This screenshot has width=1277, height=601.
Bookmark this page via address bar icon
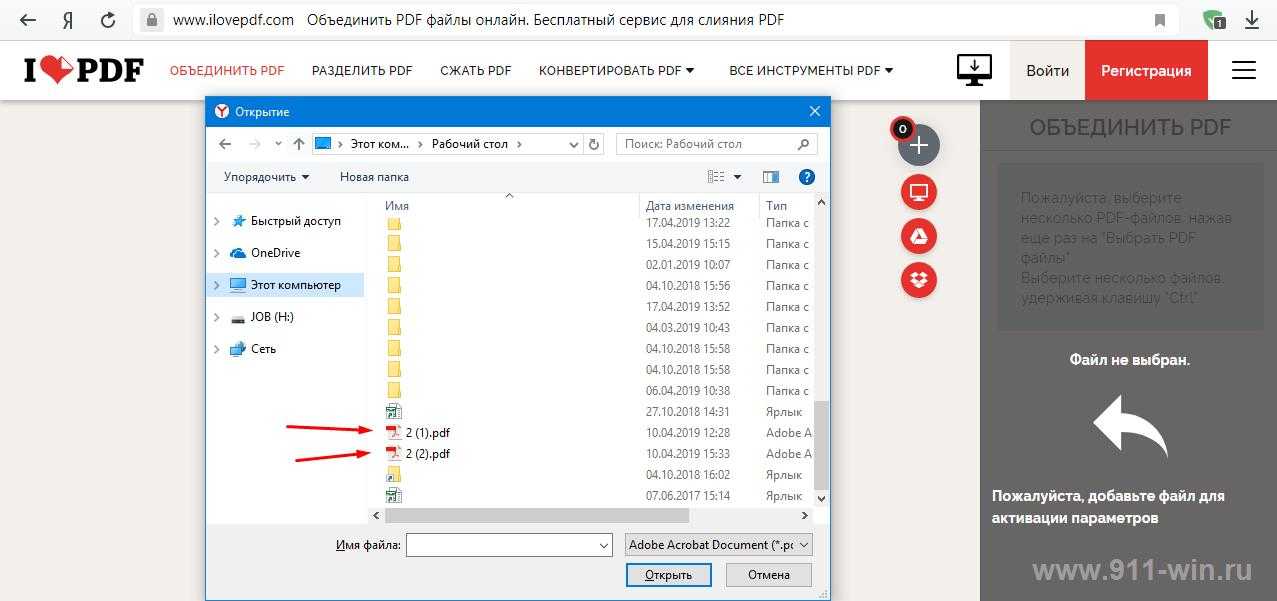pos(1160,20)
